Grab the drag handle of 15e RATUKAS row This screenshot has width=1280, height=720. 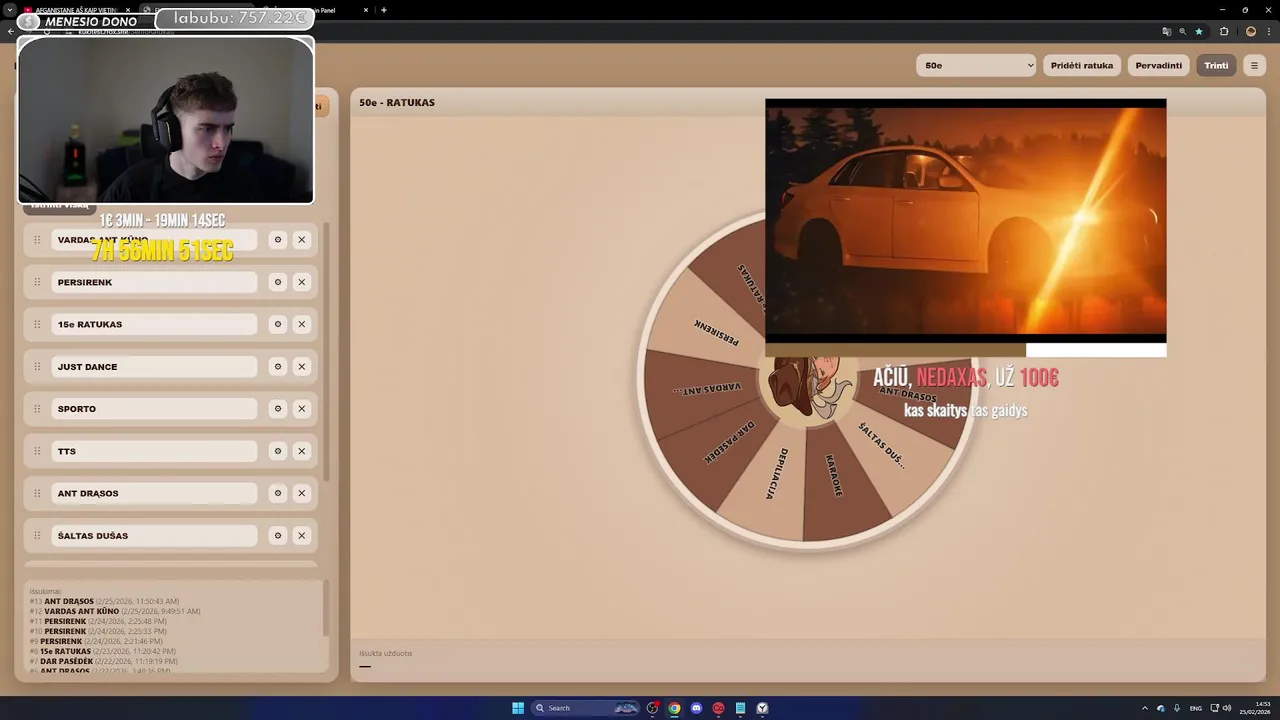point(37,324)
